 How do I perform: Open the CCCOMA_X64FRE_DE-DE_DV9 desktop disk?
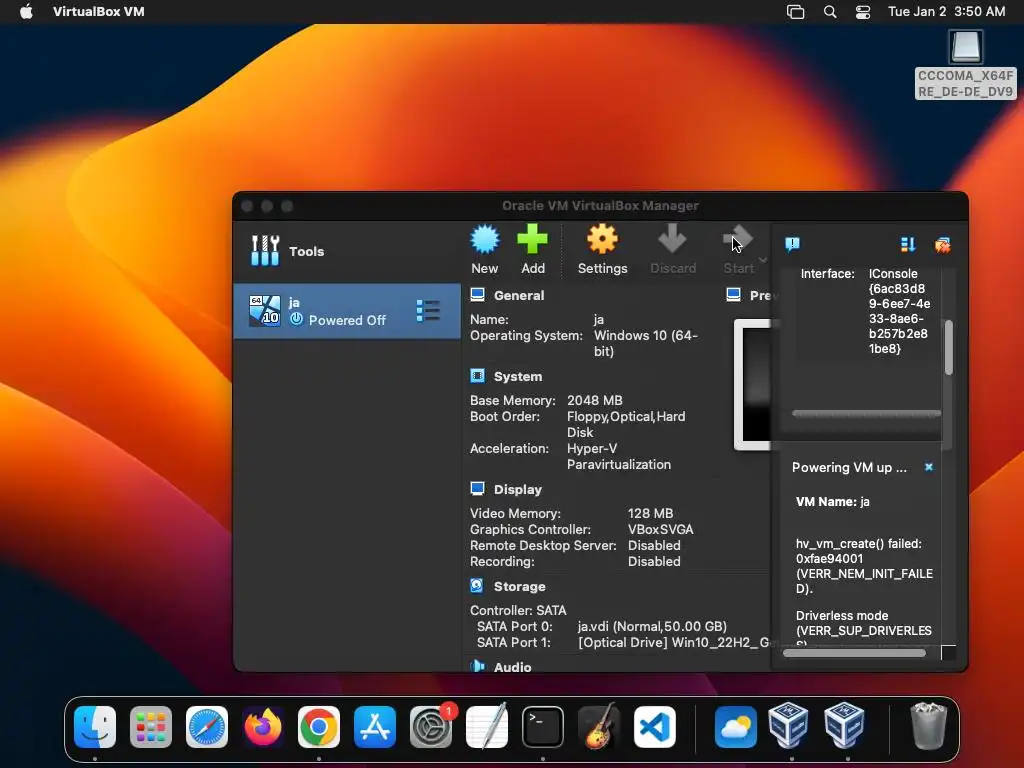(x=965, y=65)
